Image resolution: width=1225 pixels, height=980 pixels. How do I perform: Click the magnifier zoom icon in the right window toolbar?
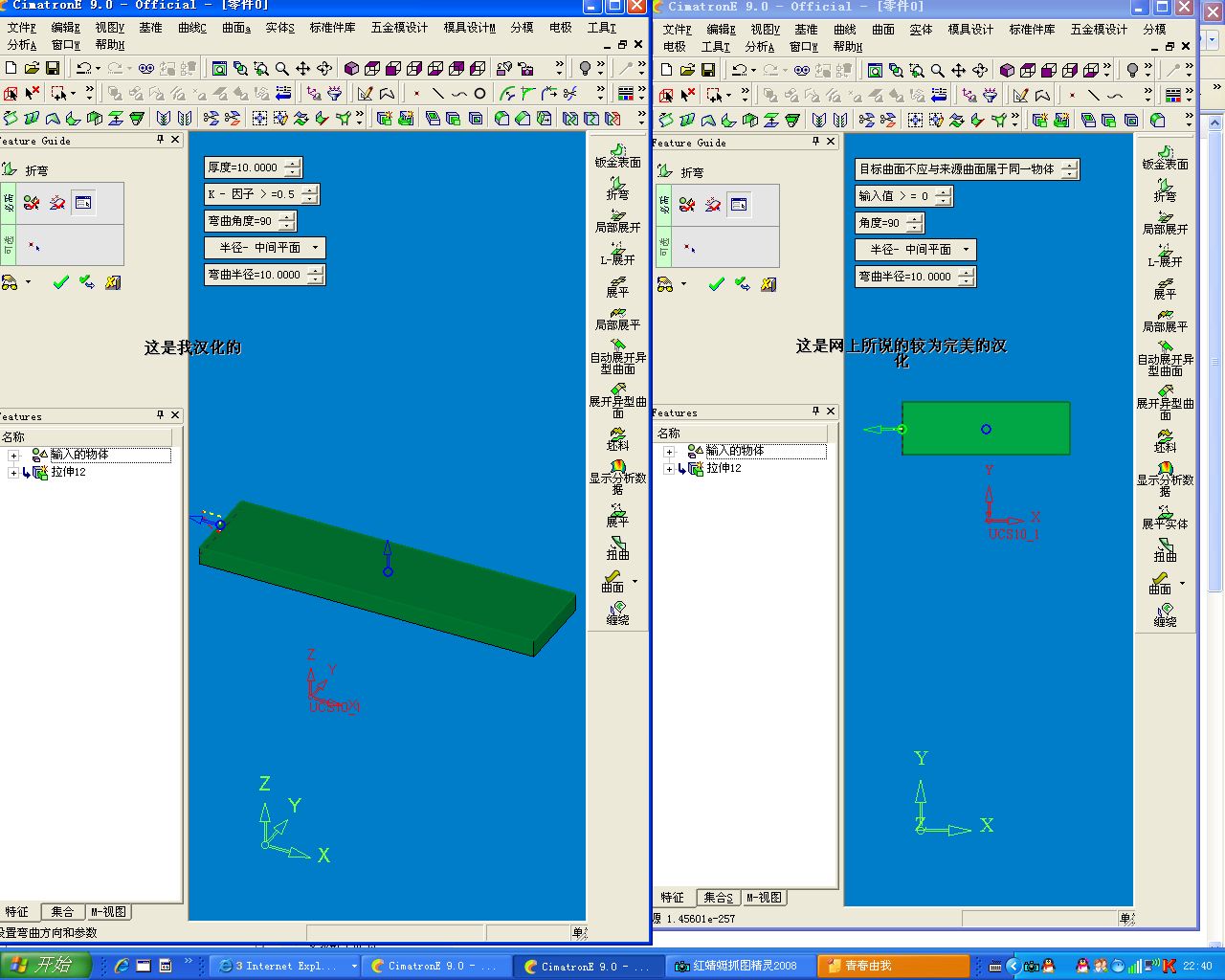click(x=938, y=70)
